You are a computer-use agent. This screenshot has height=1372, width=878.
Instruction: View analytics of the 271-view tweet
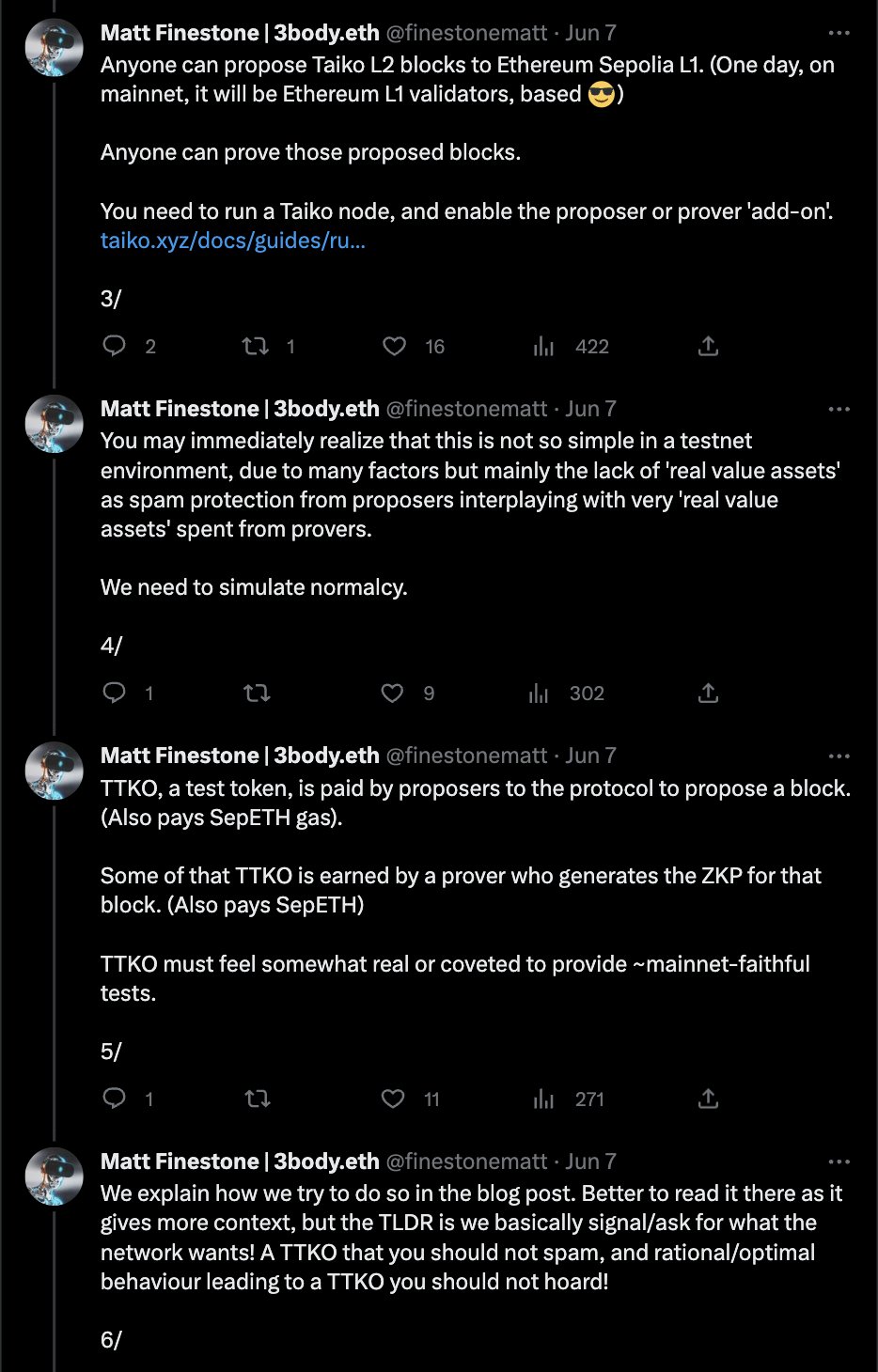click(544, 1099)
